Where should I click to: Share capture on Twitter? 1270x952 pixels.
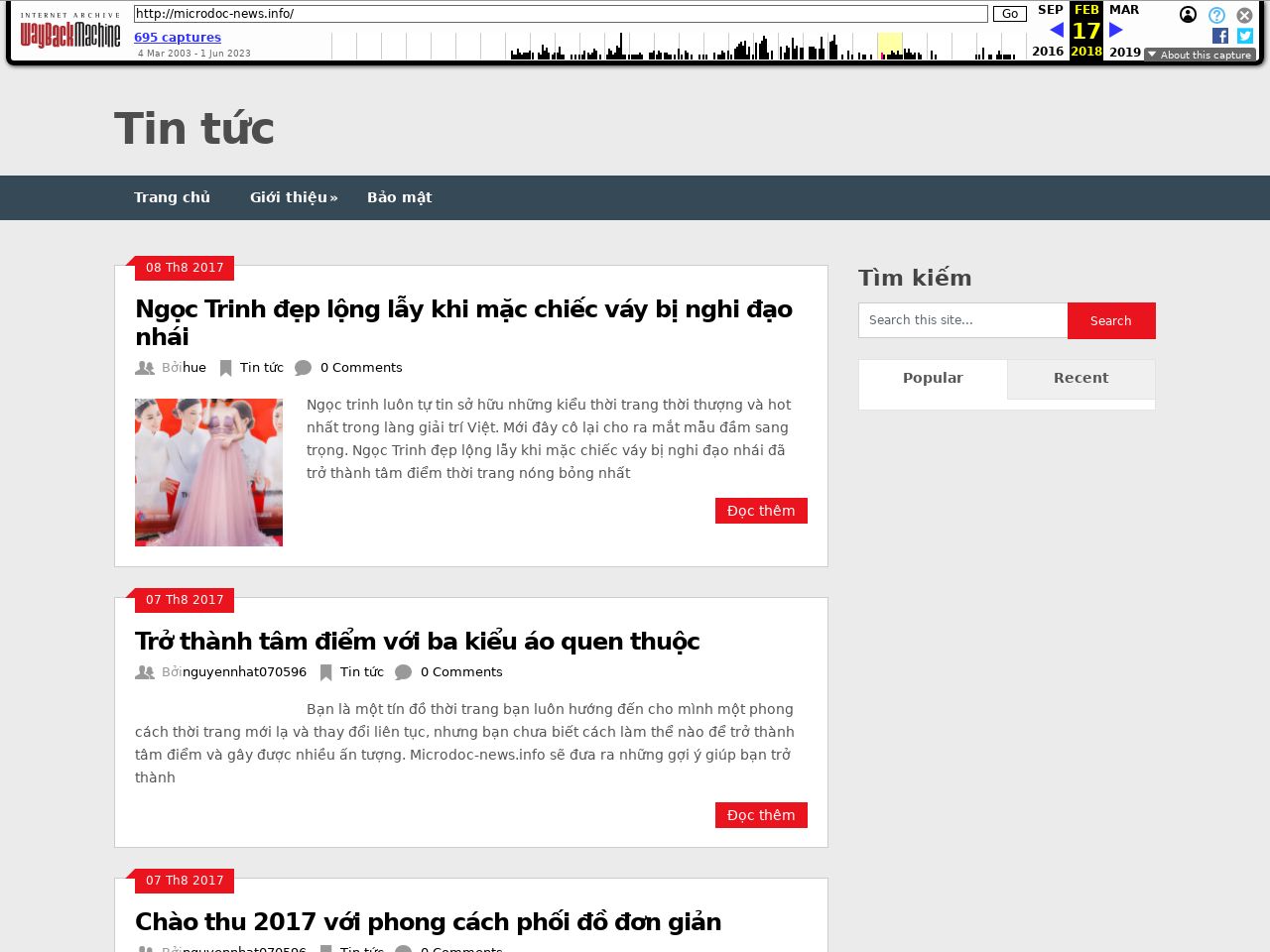pyautogui.click(x=1244, y=36)
